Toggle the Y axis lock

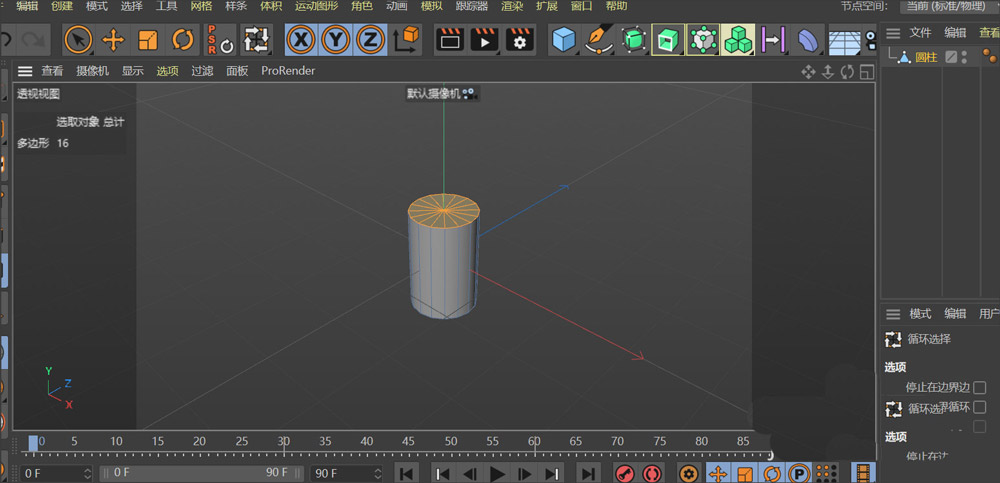pyautogui.click(x=336, y=40)
